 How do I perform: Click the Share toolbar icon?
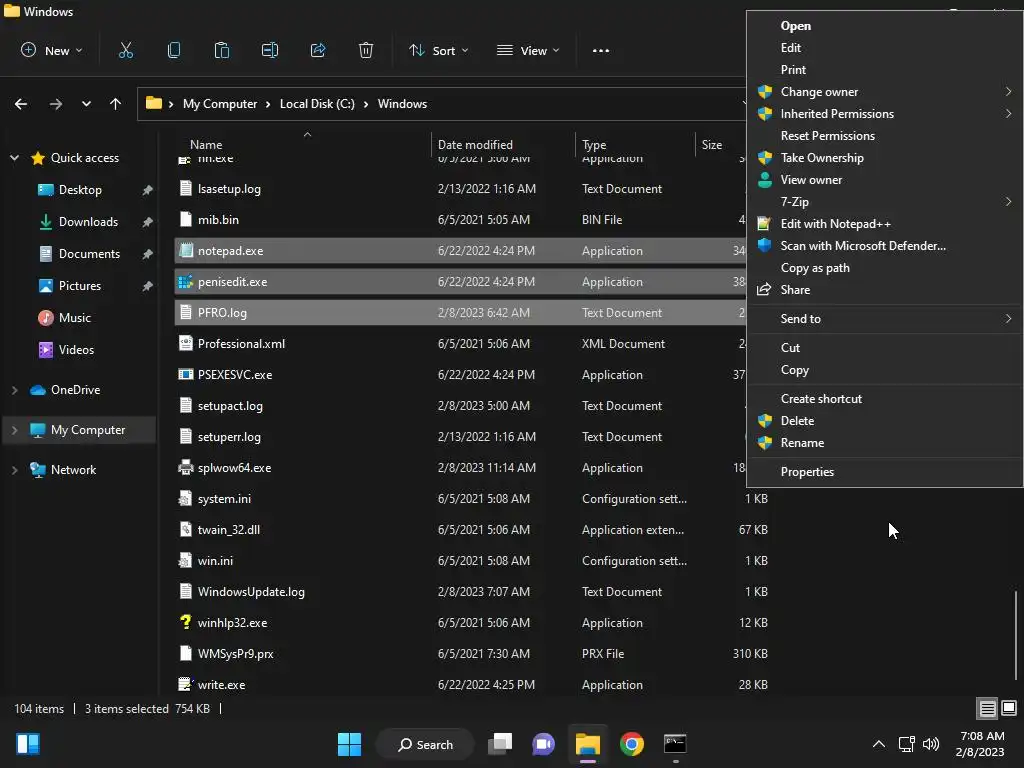[318, 50]
